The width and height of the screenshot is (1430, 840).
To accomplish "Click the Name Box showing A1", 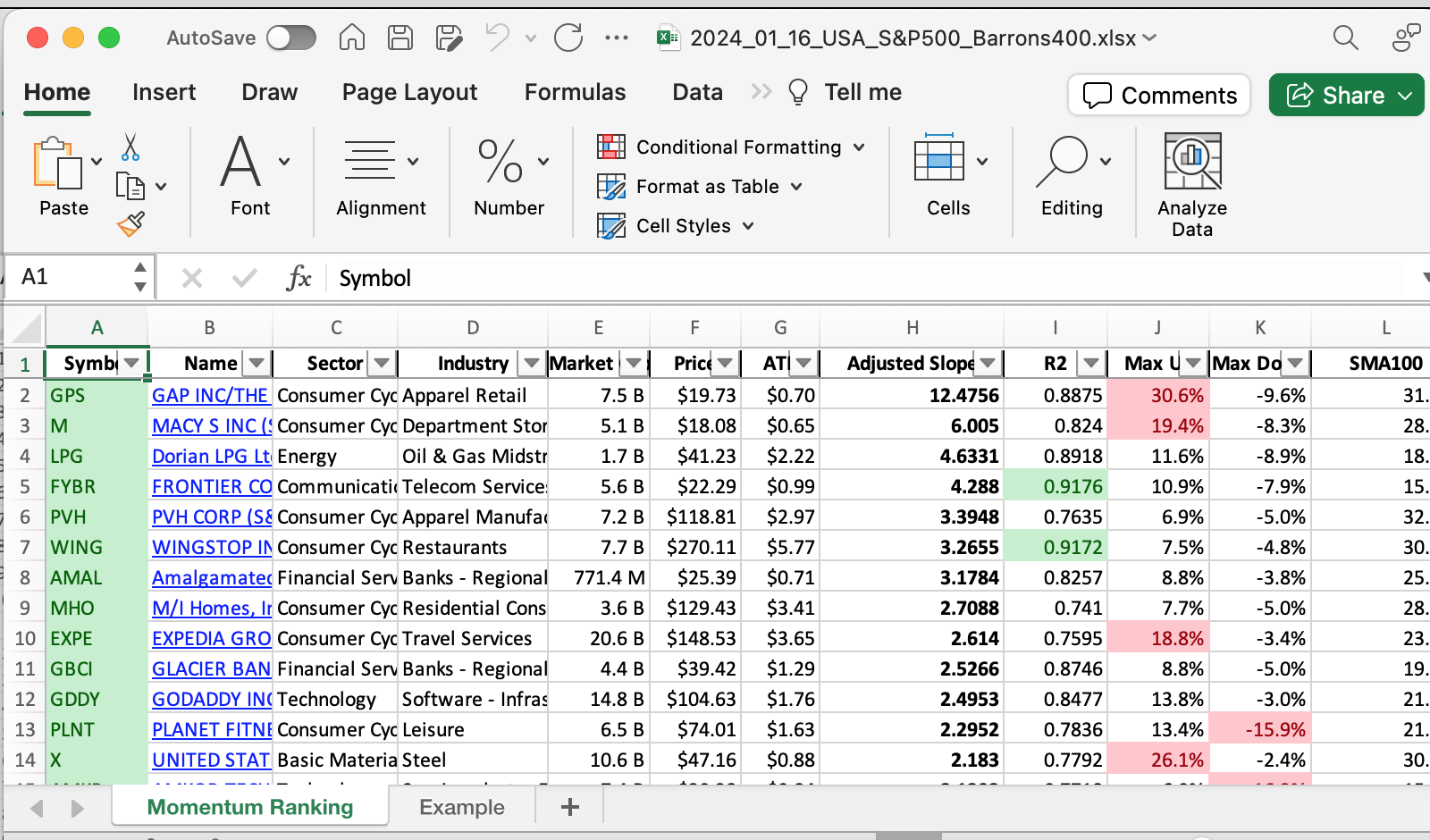I will [x=71, y=277].
